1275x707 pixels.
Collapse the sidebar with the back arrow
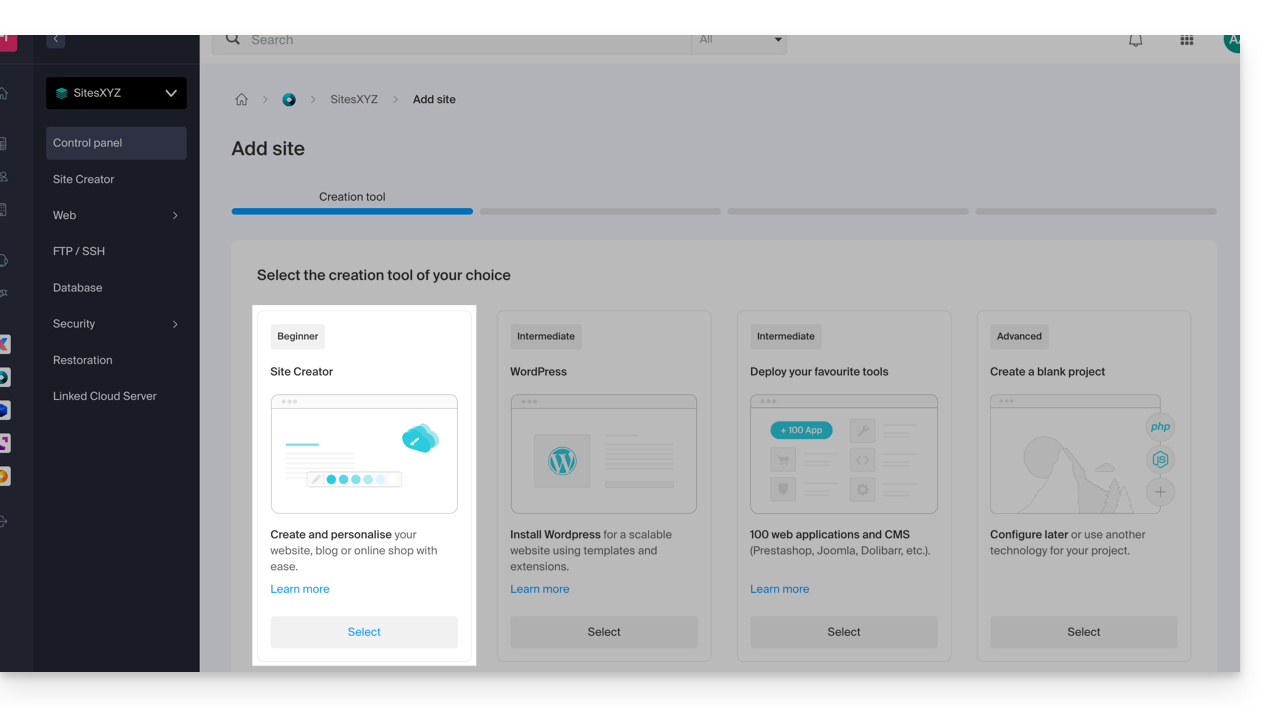click(56, 40)
